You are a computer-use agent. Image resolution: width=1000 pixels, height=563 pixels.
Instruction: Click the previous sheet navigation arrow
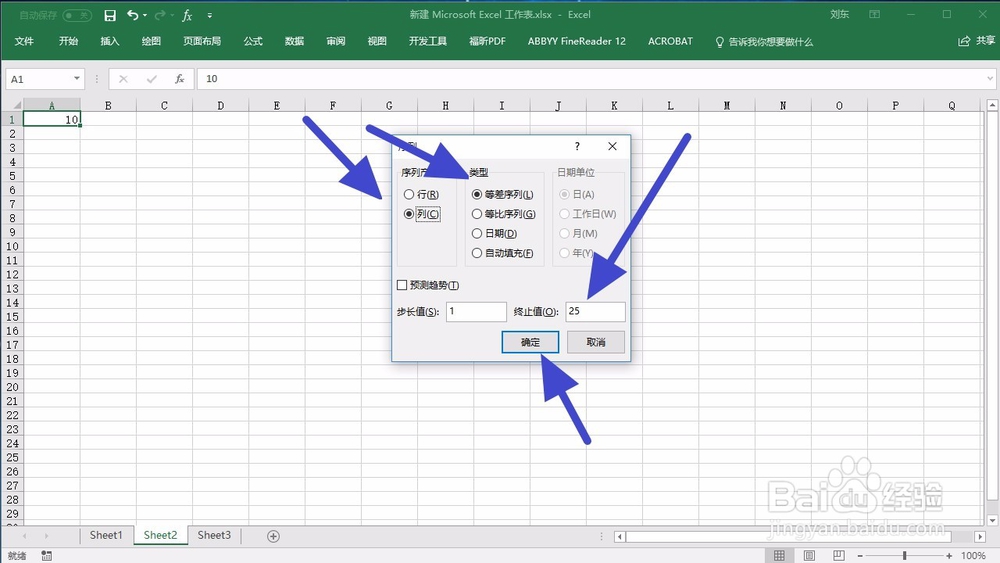pos(25,536)
